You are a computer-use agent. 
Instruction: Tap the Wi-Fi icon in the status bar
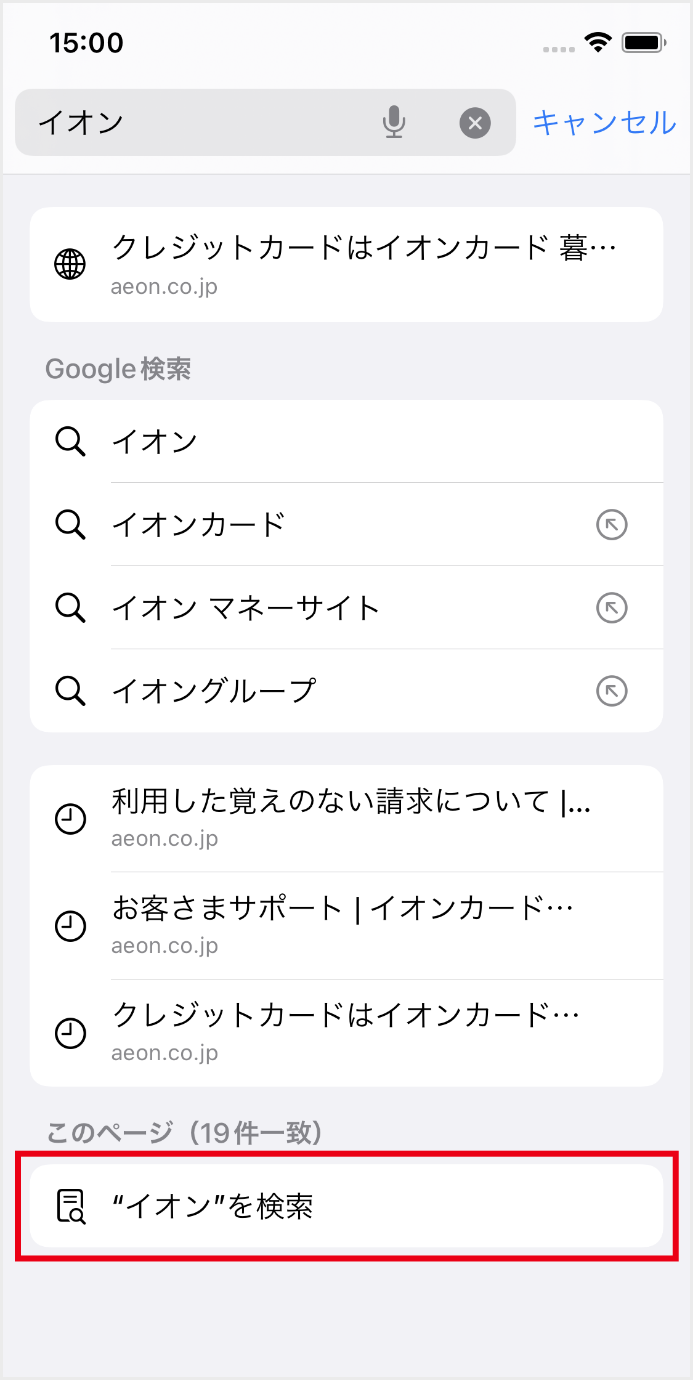tap(597, 42)
